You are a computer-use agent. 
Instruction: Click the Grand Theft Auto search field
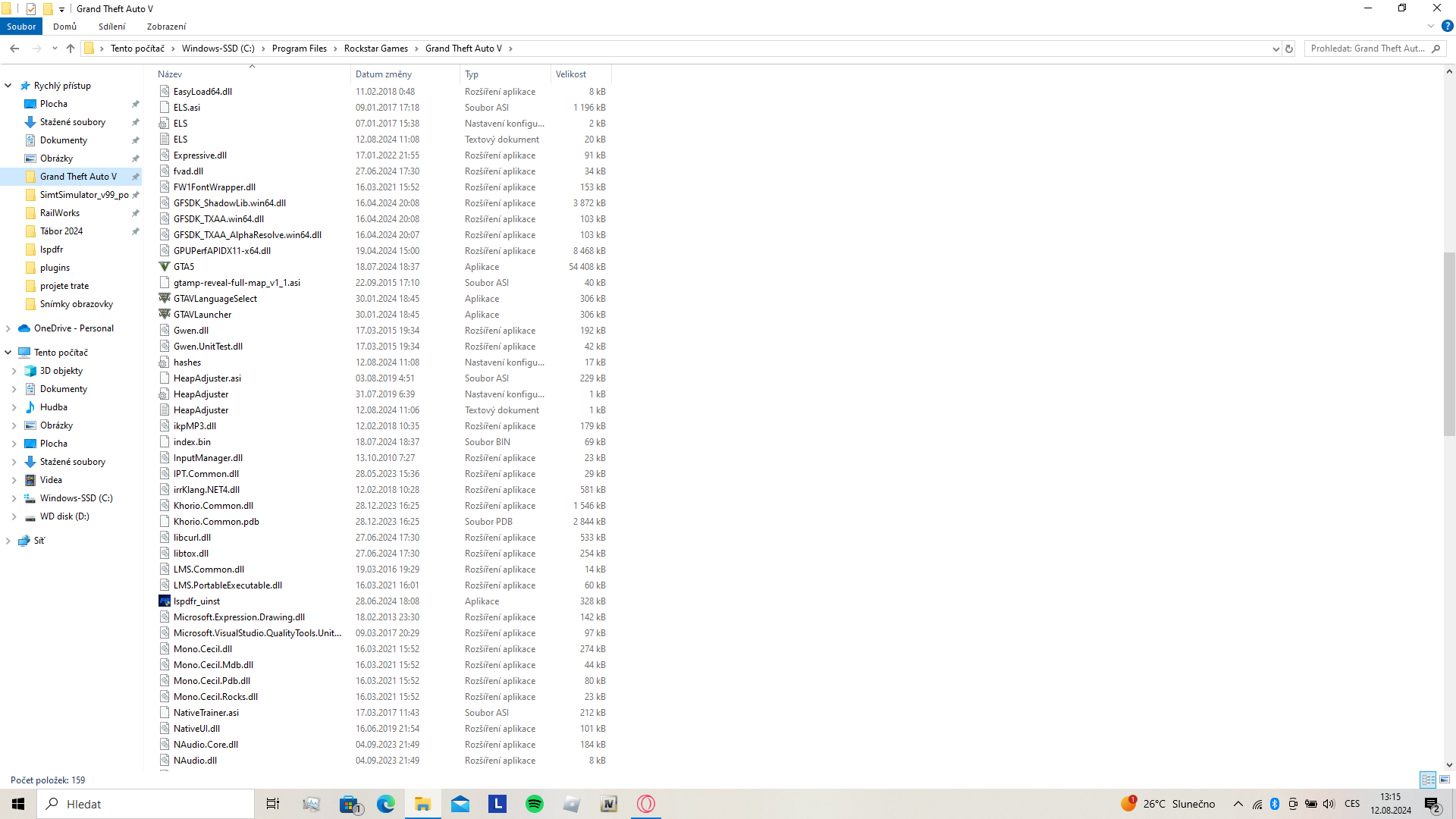tap(1367, 49)
